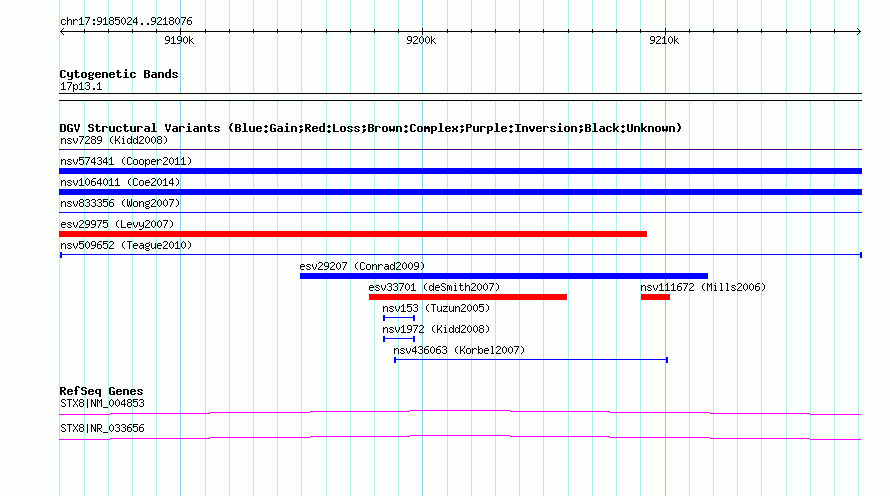Open the nsv111672 (Mills2006) label

(x=703, y=287)
